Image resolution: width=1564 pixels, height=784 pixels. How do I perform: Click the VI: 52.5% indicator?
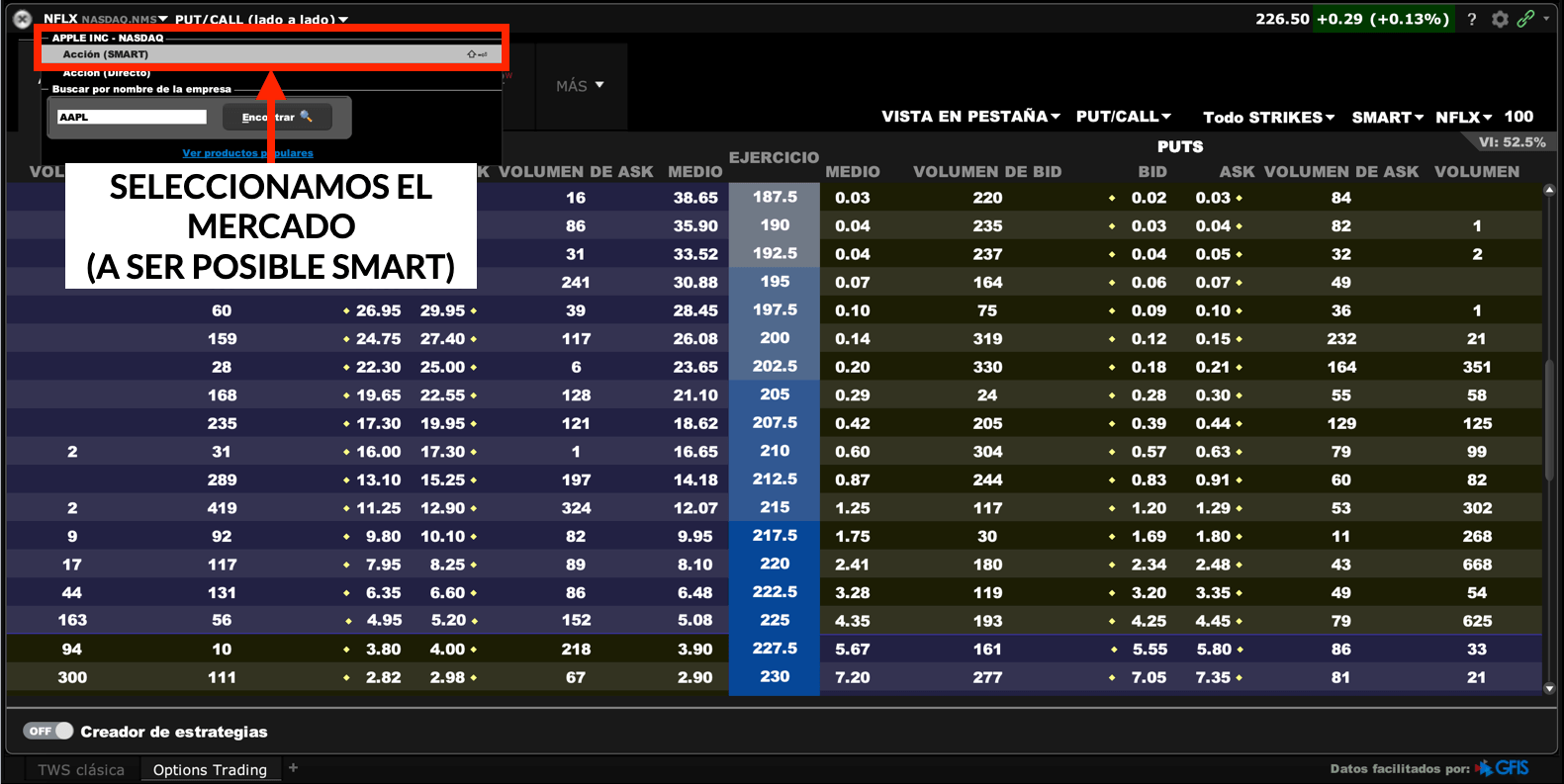(x=1512, y=142)
